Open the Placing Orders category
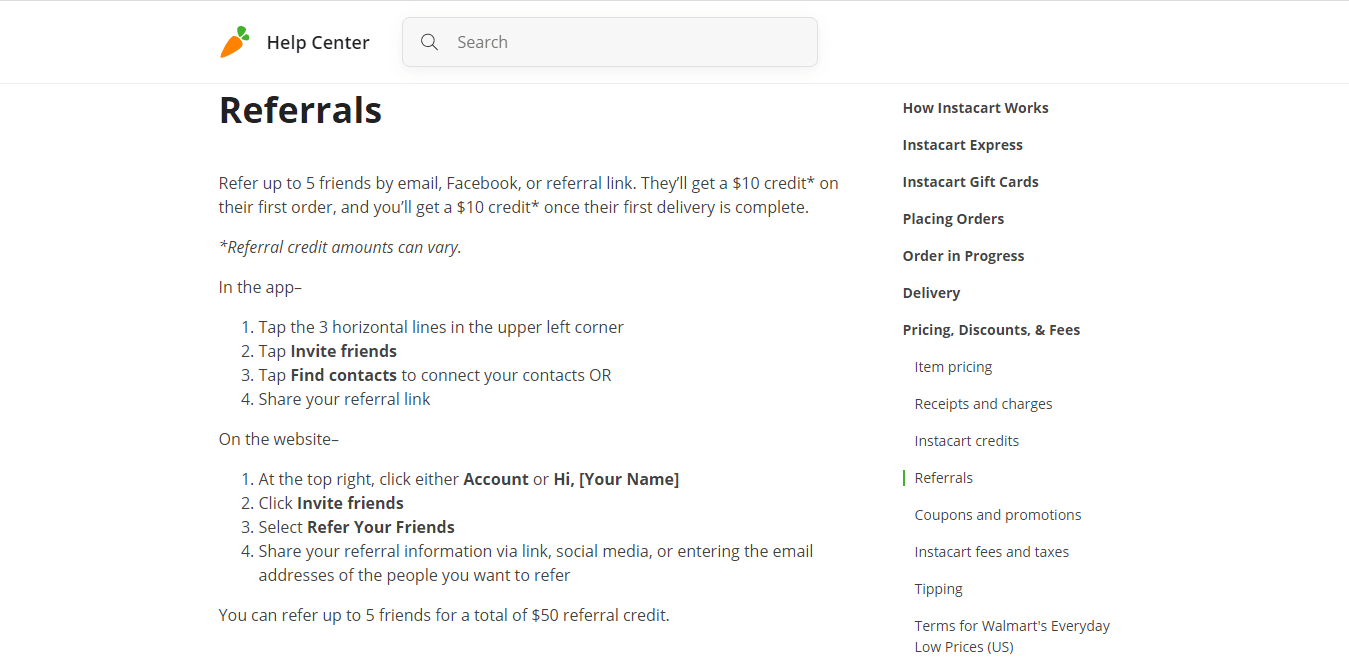1349x657 pixels. 953,219
